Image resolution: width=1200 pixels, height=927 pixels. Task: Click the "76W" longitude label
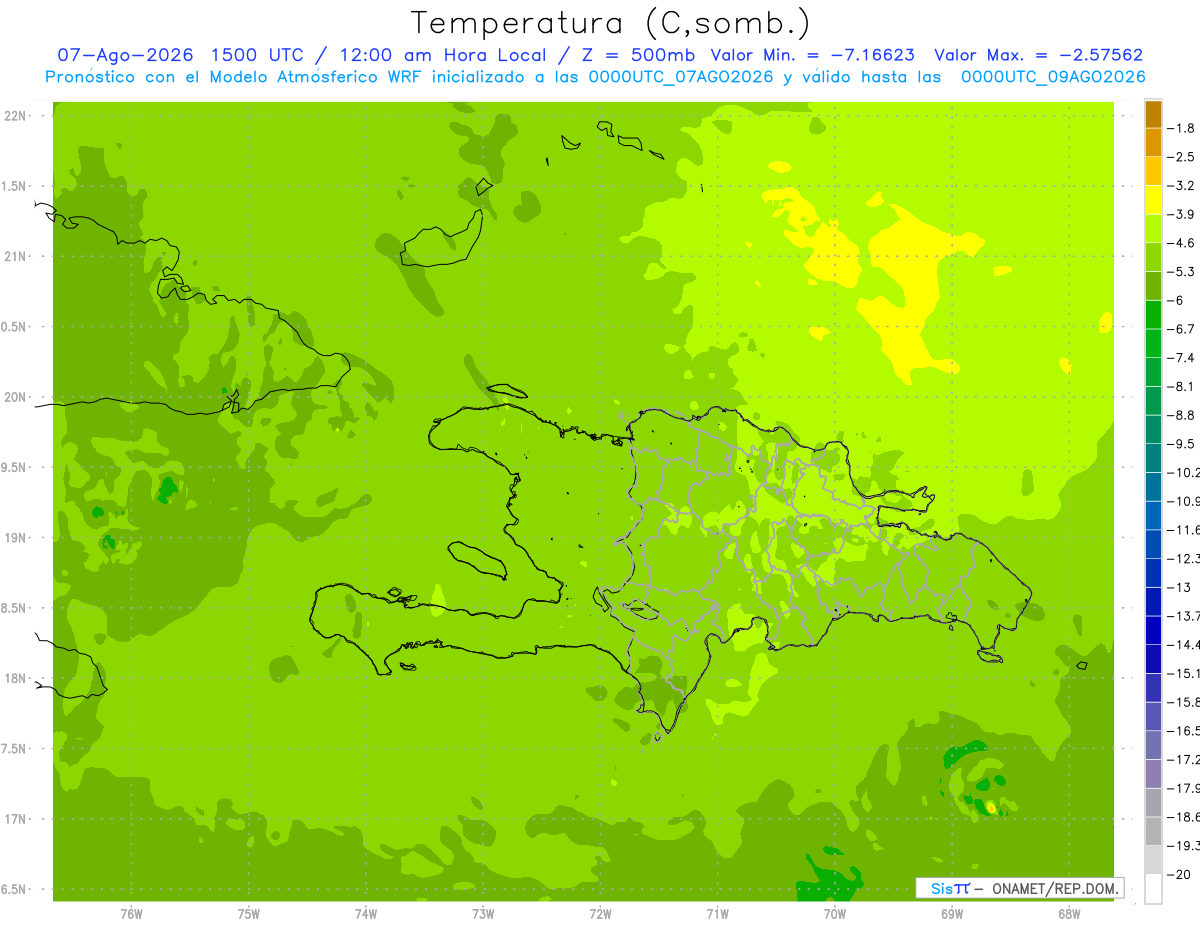coord(131,913)
